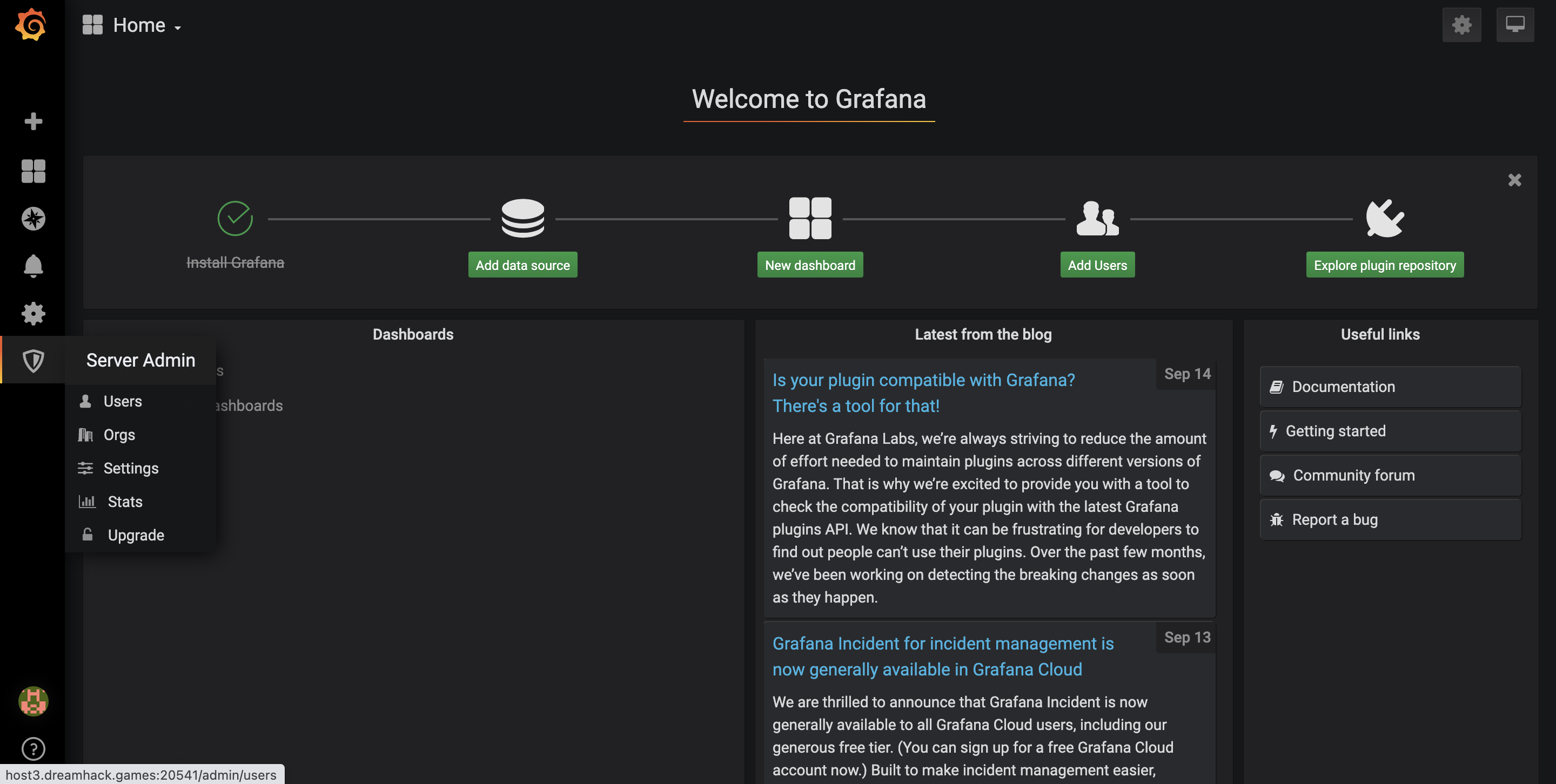Open dashboard settings gear in the top bar

coord(1461,25)
